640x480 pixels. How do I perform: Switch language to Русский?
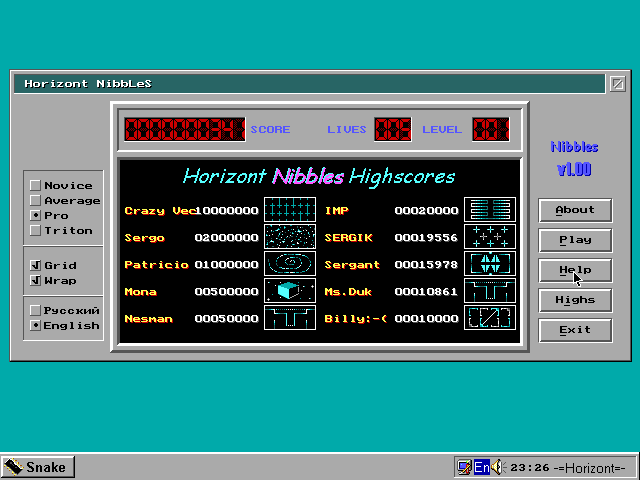pyautogui.click(x=36, y=310)
